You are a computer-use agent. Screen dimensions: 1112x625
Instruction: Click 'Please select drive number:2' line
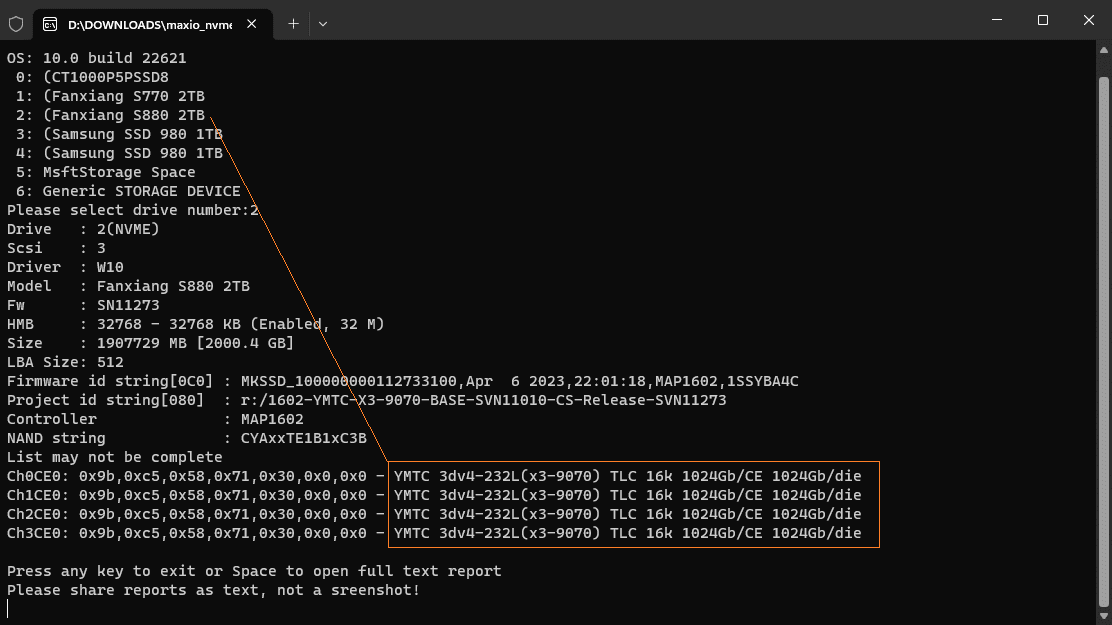click(133, 211)
